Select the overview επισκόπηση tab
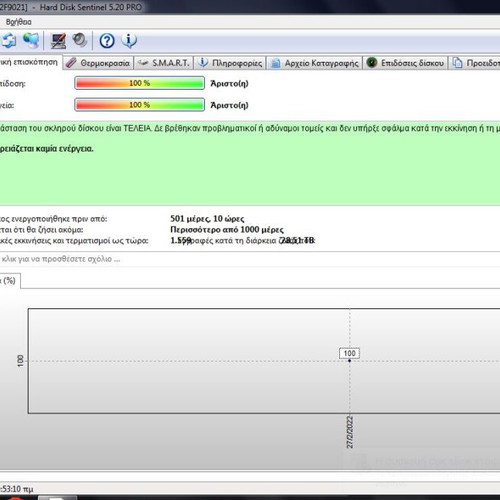500x500 pixels. pyautogui.click(x=31, y=62)
